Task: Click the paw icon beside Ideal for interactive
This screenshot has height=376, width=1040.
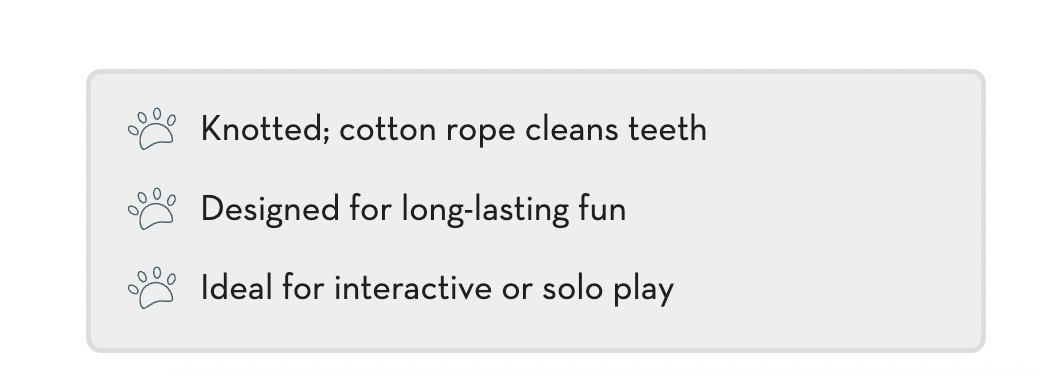Action: click(152, 288)
